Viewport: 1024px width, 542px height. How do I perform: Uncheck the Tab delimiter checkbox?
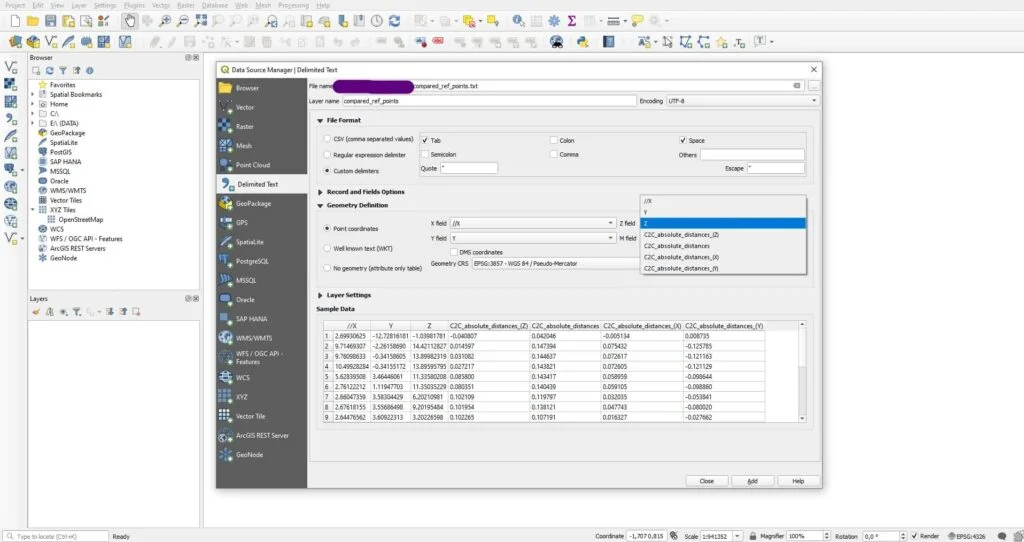pos(425,140)
